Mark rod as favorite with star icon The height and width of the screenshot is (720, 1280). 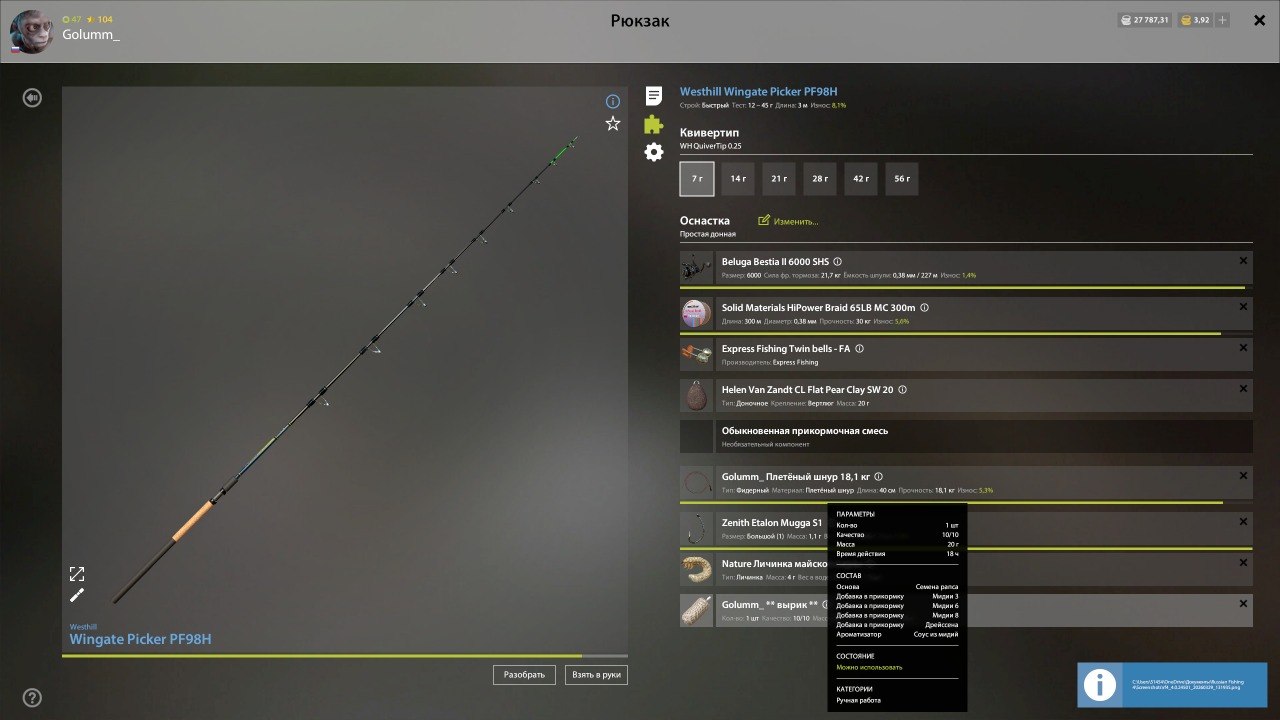[x=613, y=123]
